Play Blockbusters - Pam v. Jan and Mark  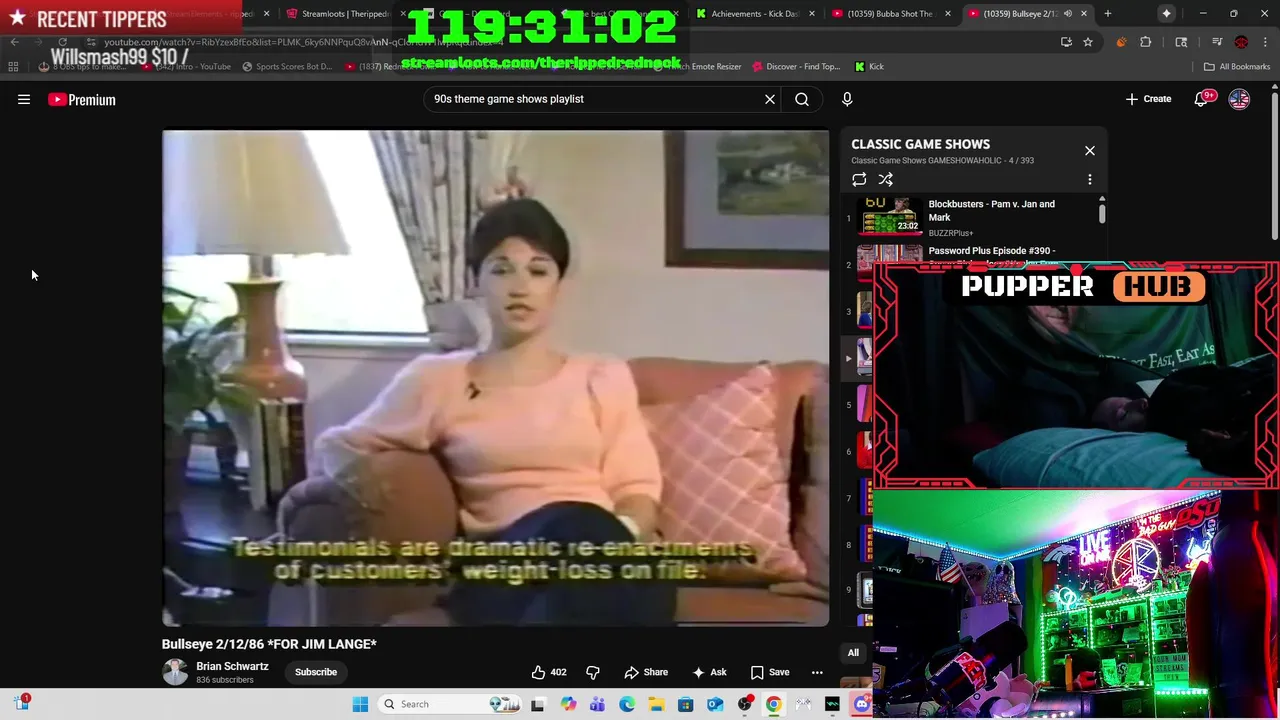[x=991, y=210]
